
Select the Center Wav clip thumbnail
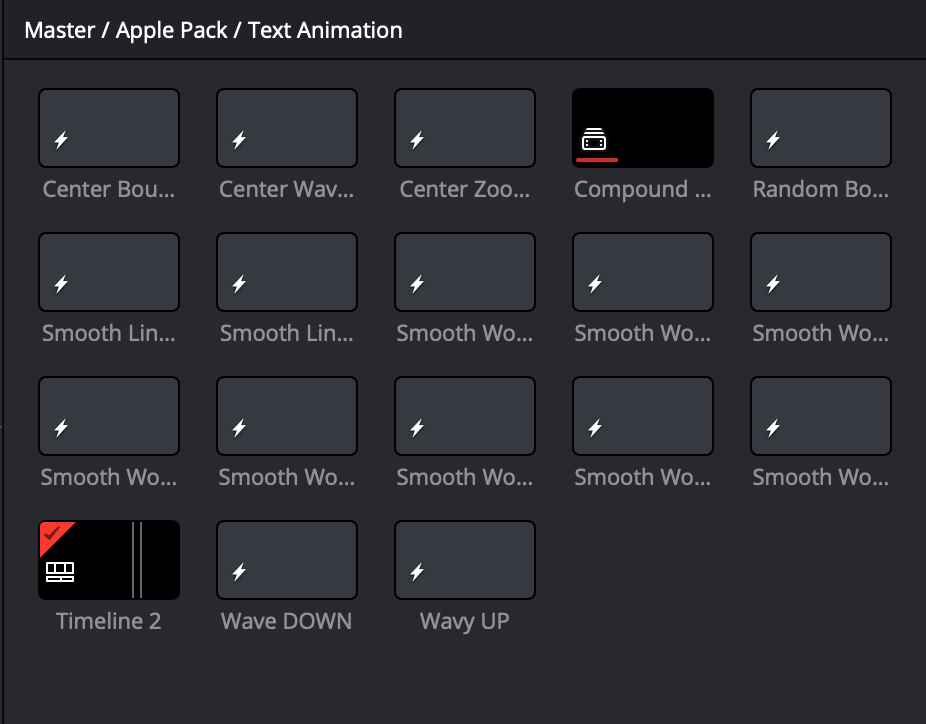click(x=287, y=127)
